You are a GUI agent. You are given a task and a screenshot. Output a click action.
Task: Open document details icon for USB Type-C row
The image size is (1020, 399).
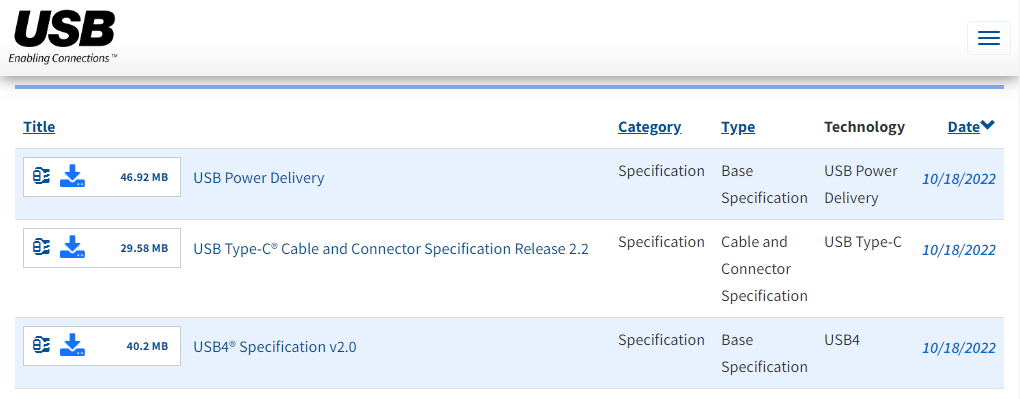click(x=42, y=247)
